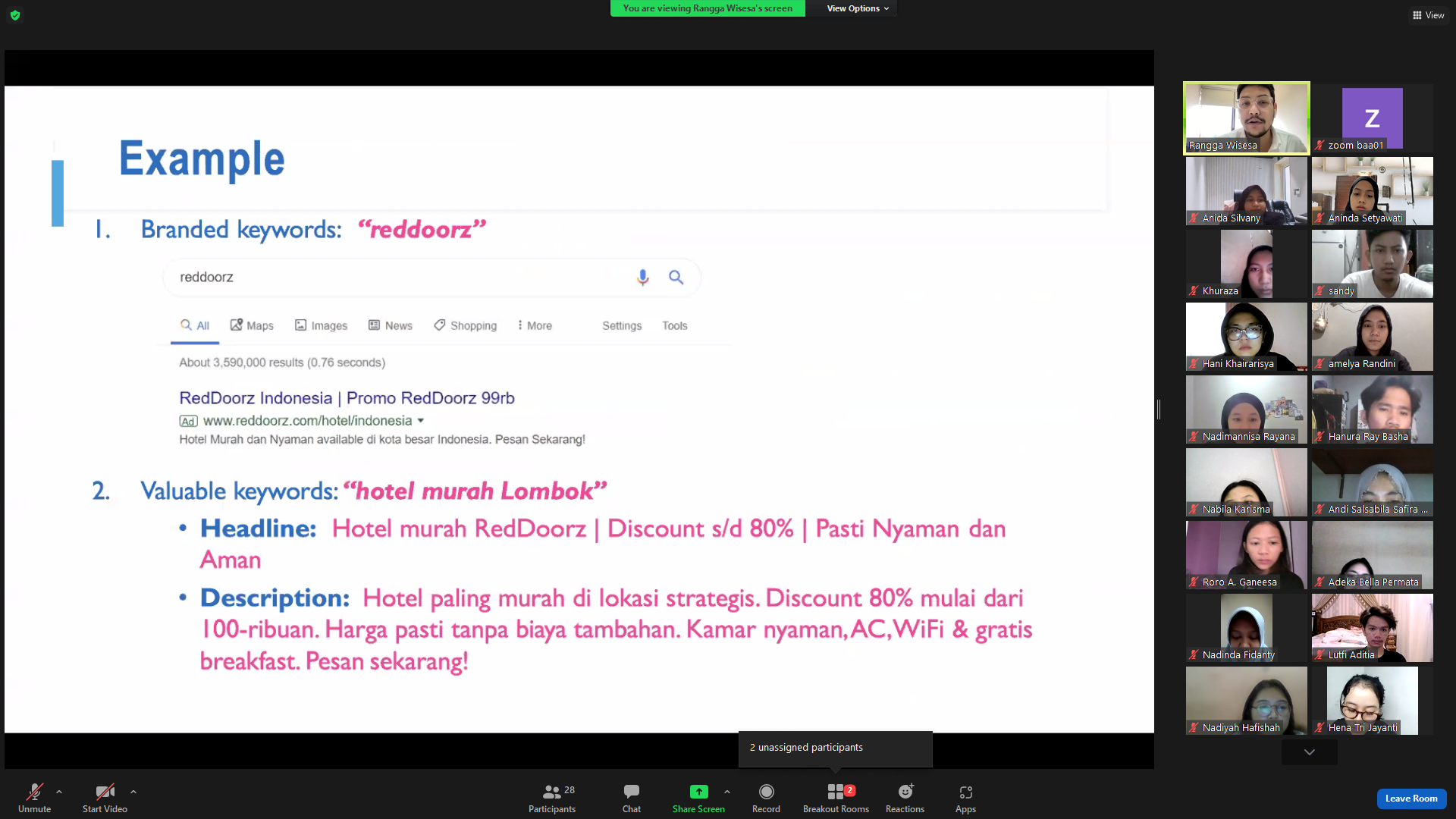Click the microphone voice search icon
The height and width of the screenshot is (819, 1456).
point(642,278)
